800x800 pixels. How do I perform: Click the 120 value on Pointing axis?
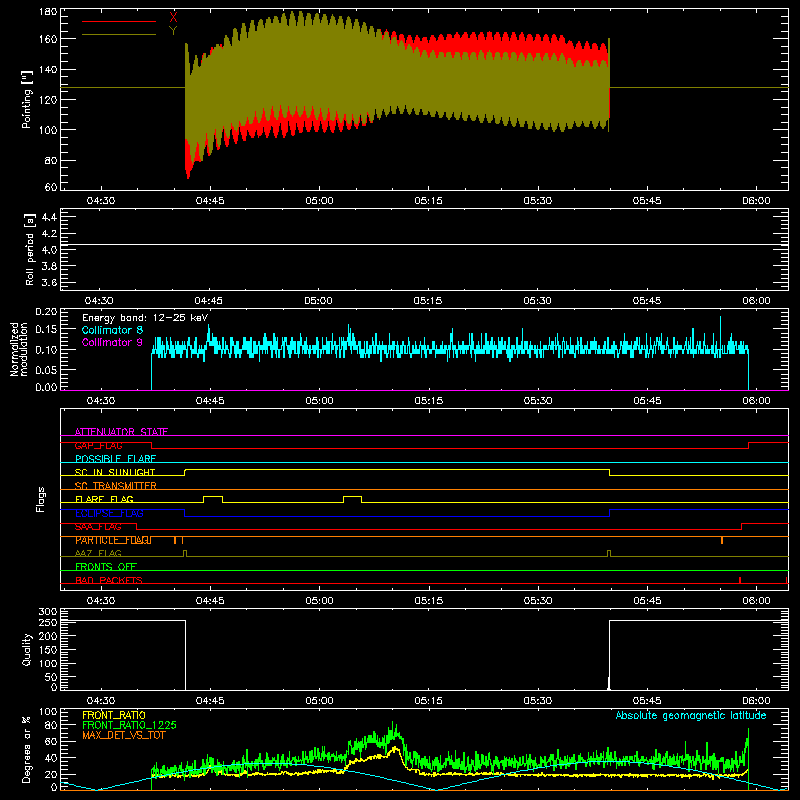click(48, 99)
